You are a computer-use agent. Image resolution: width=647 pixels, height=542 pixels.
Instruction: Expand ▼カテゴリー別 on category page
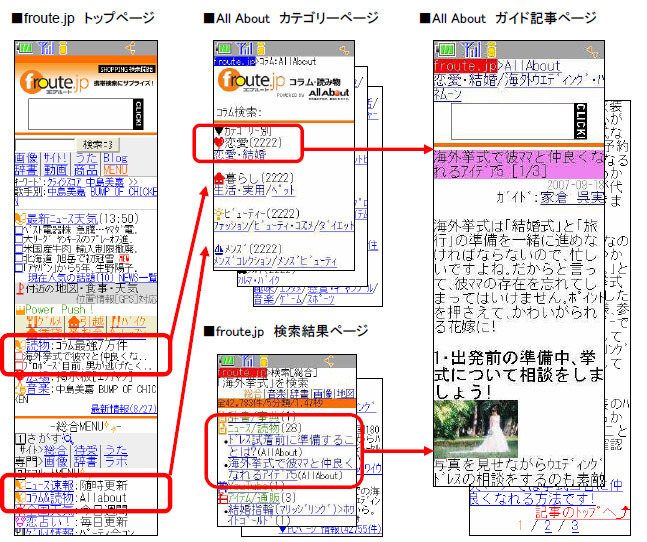point(243,131)
